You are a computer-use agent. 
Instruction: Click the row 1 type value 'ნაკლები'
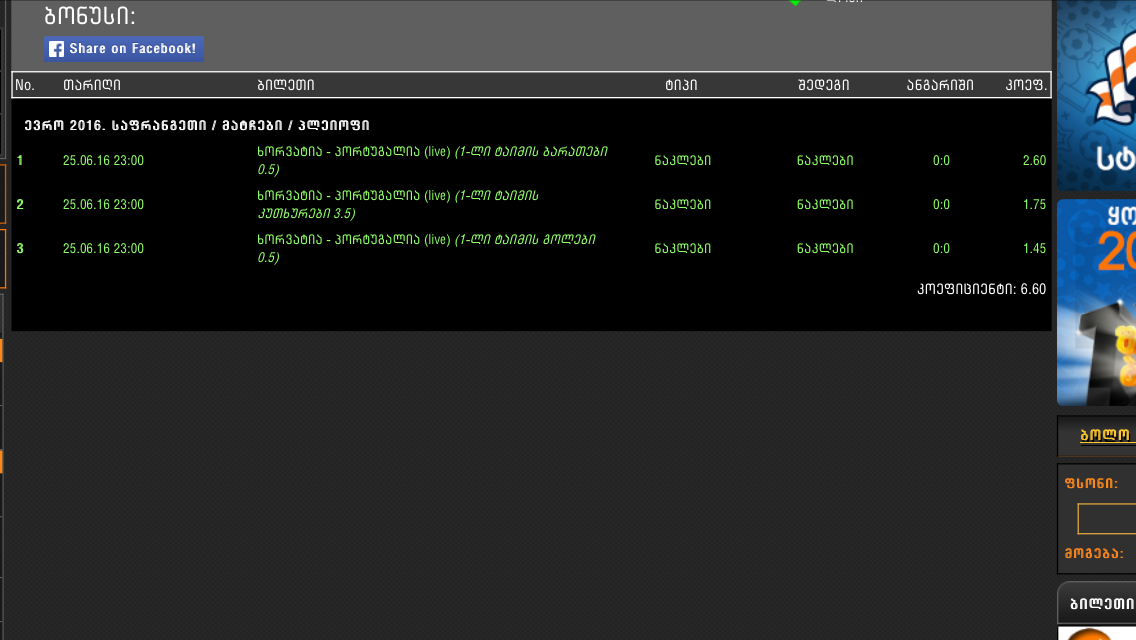coord(682,160)
